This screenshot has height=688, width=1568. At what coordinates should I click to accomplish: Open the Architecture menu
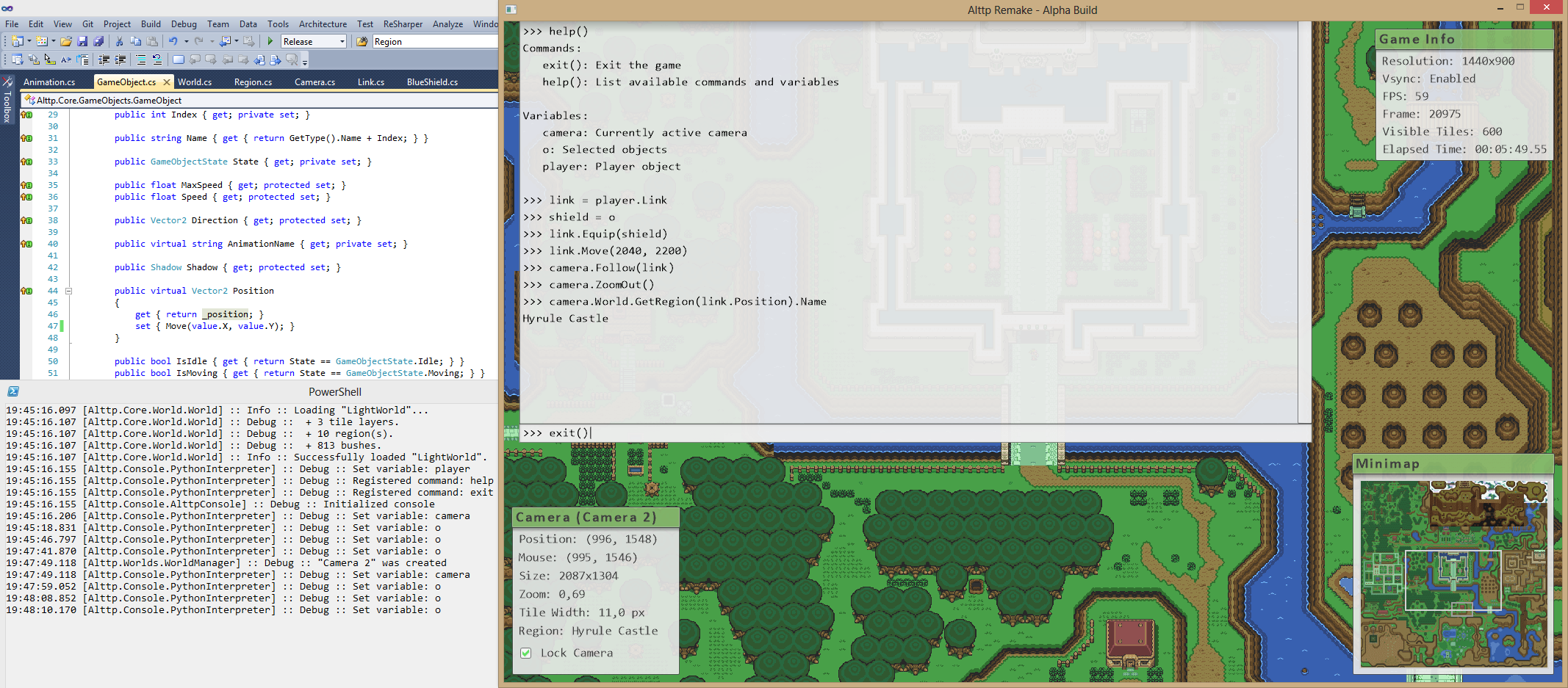pyautogui.click(x=323, y=24)
